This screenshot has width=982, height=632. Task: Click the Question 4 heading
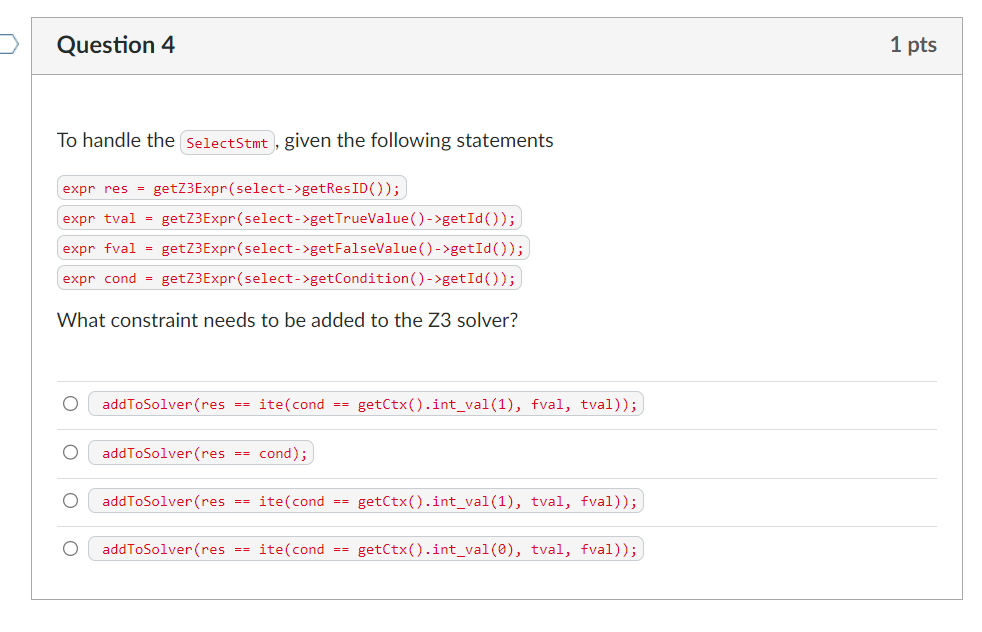(116, 45)
